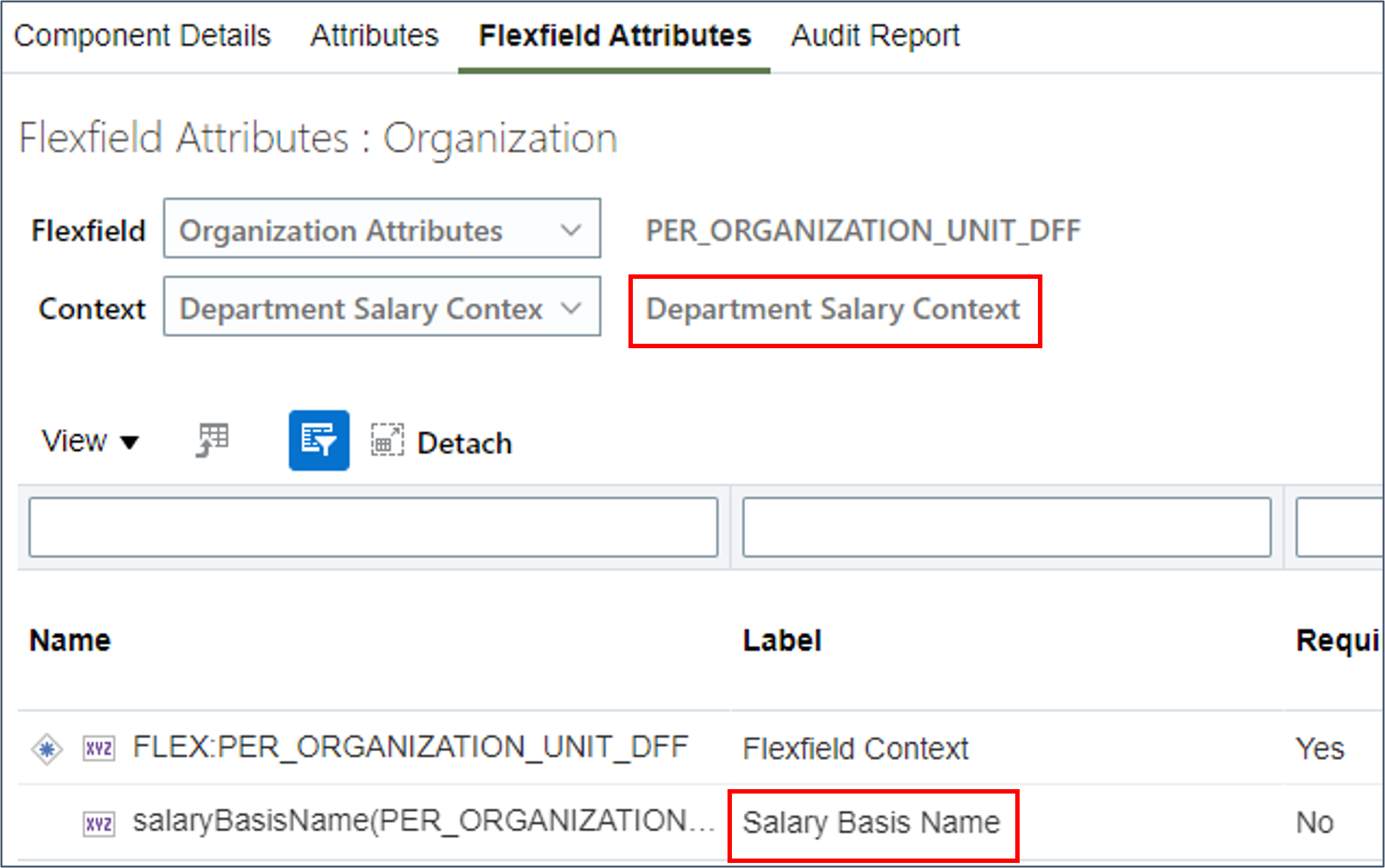Sort by the Label column header
Screen dimensions: 1385x868
[782, 640]
